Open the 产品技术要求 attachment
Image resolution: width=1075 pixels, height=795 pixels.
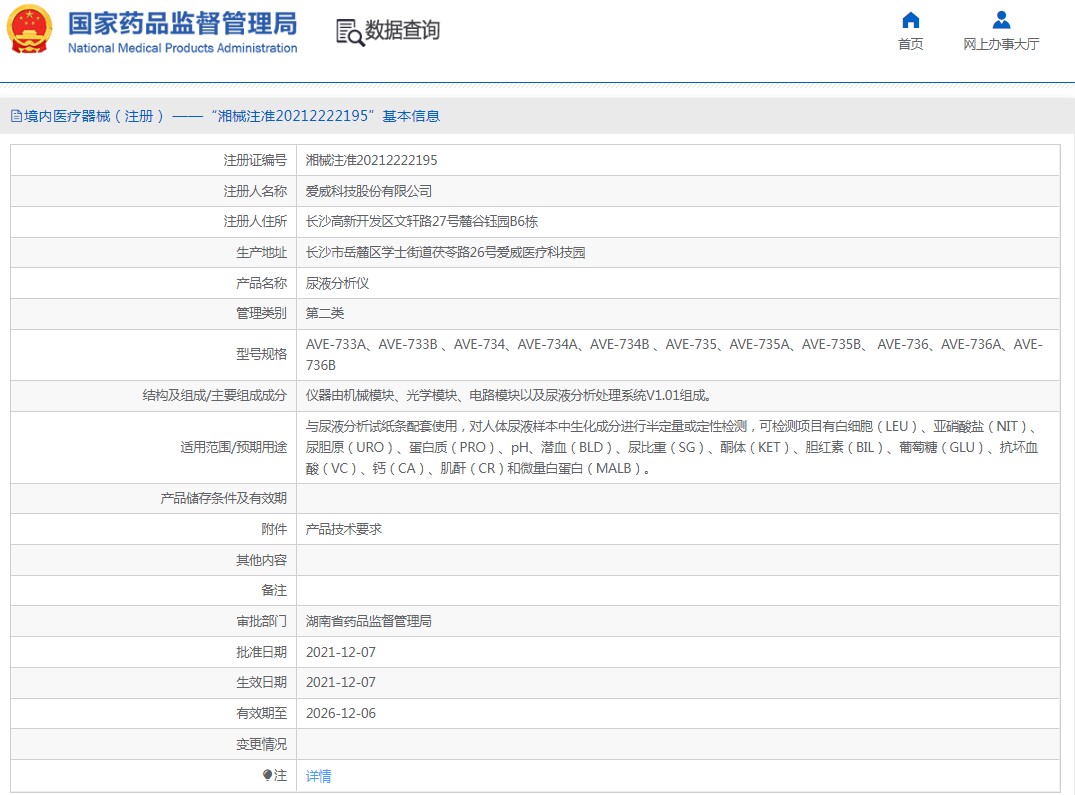(343, 529)
